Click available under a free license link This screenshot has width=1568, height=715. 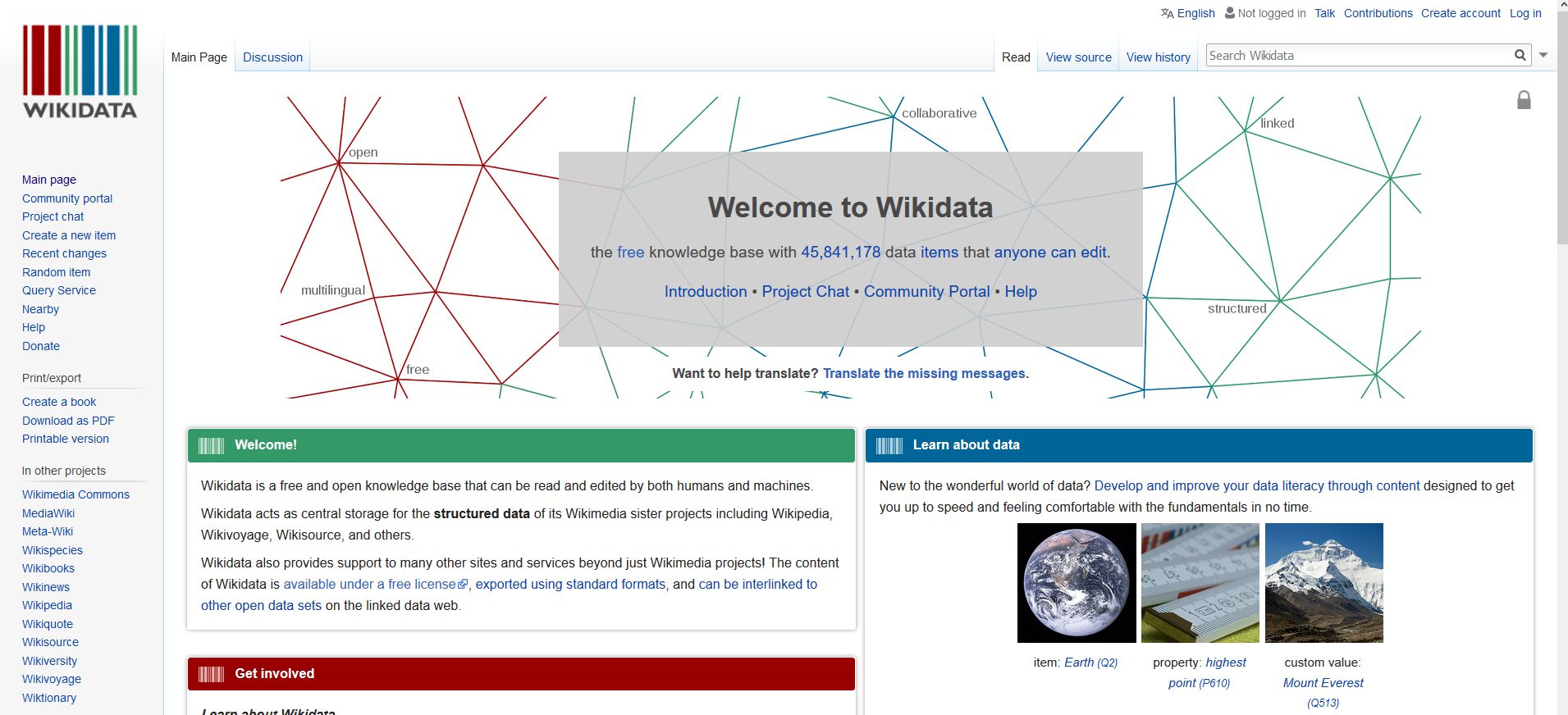point(376,584)
